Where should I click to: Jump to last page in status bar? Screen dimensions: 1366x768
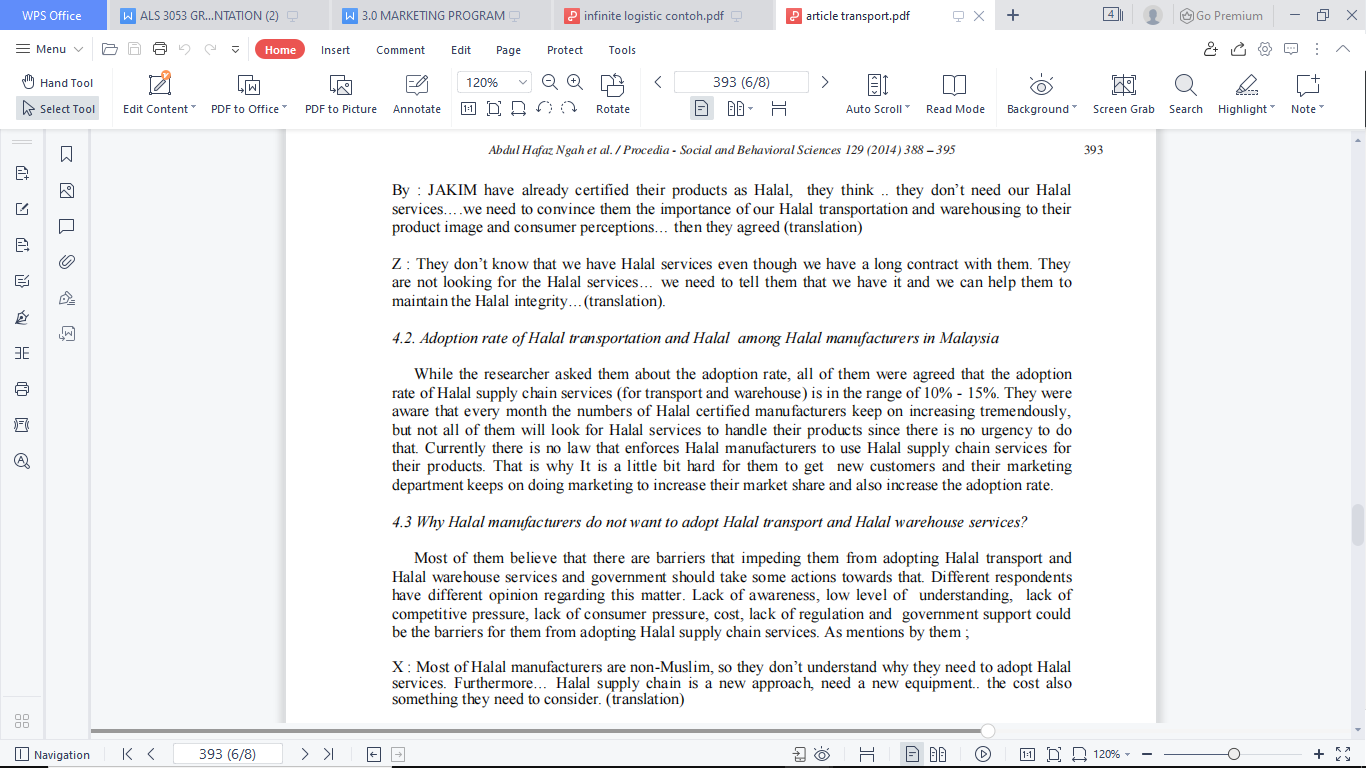coord(328,754)
